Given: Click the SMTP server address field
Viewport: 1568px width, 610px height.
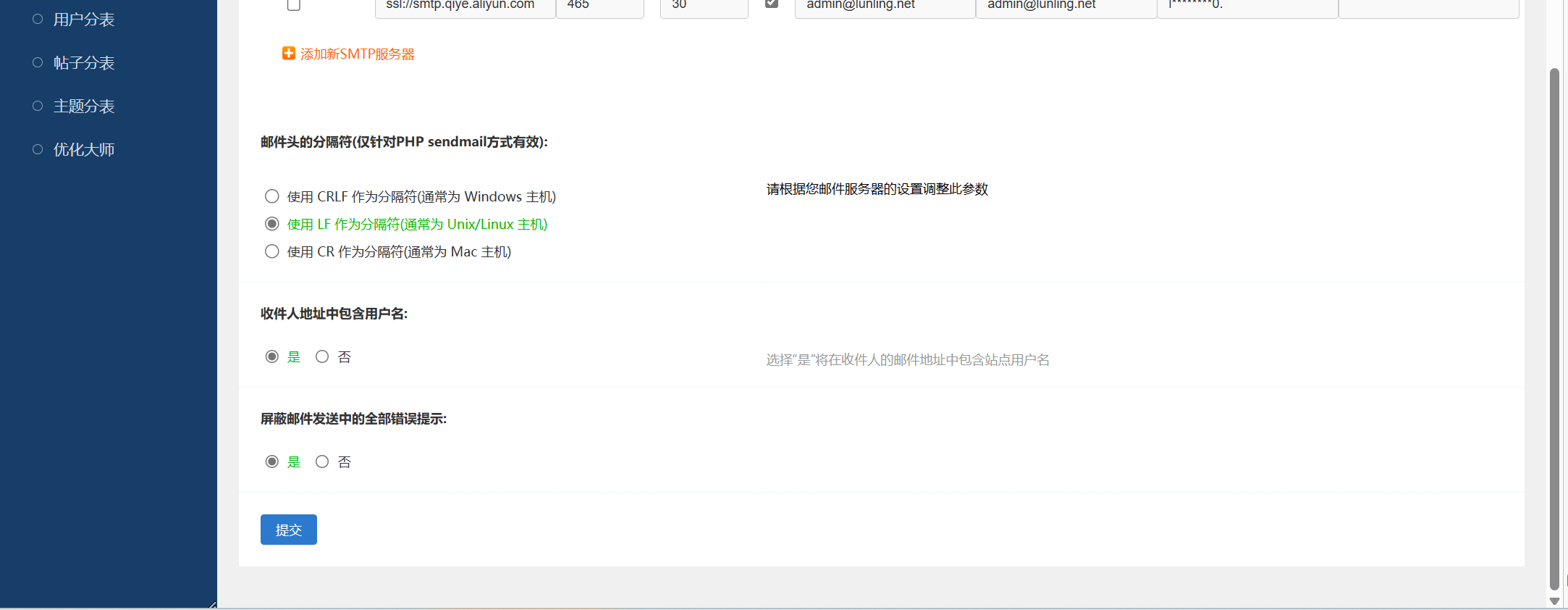Looking at the screenshot, I should [465, 7].
